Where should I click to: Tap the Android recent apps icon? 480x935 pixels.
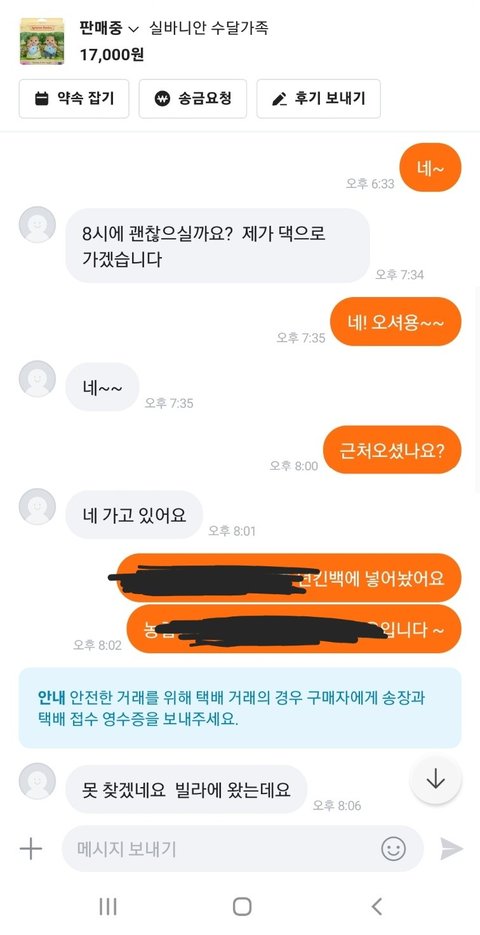[107, 906]
